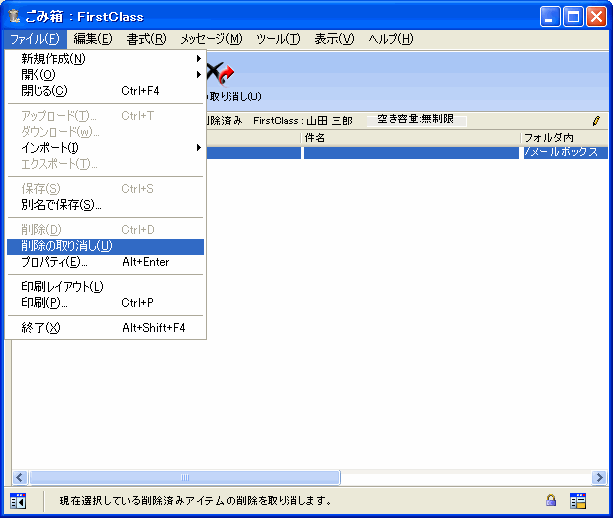Open the 編集 menu
Image resolution: width=613 pixels, height=518 pixels.
tap(93, 39)
